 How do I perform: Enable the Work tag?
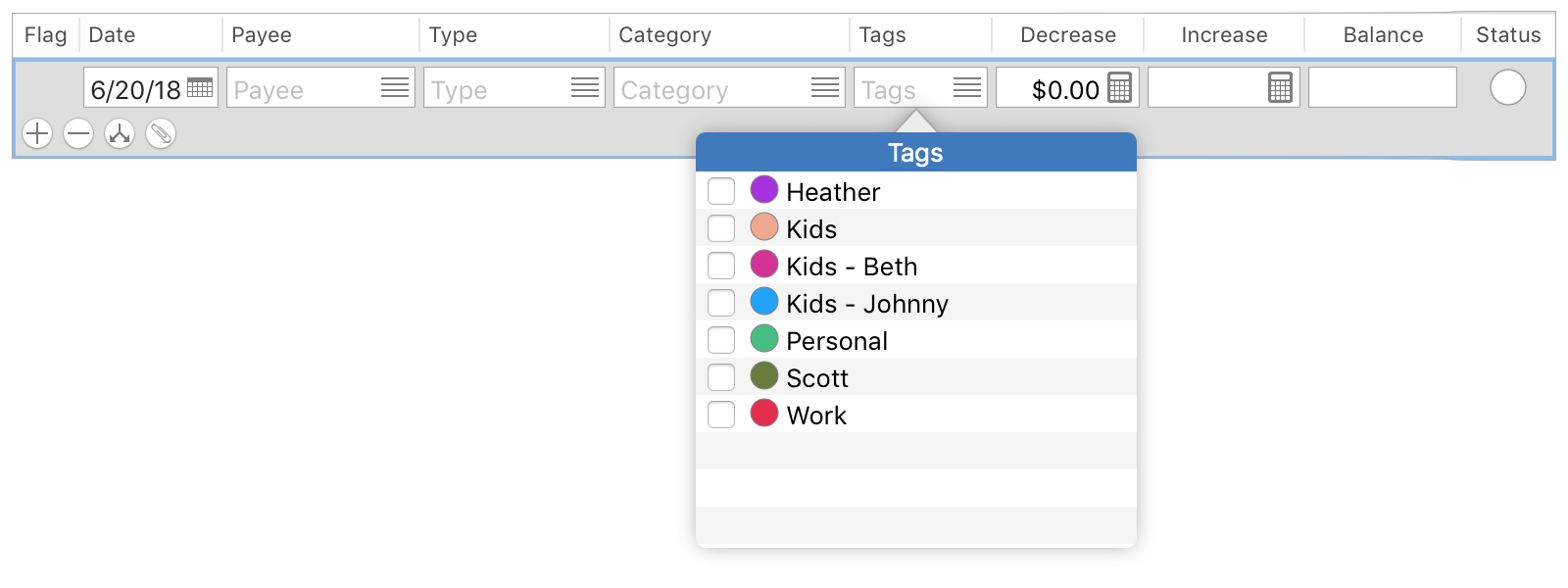pyautogui.click(x=721, y=415)
